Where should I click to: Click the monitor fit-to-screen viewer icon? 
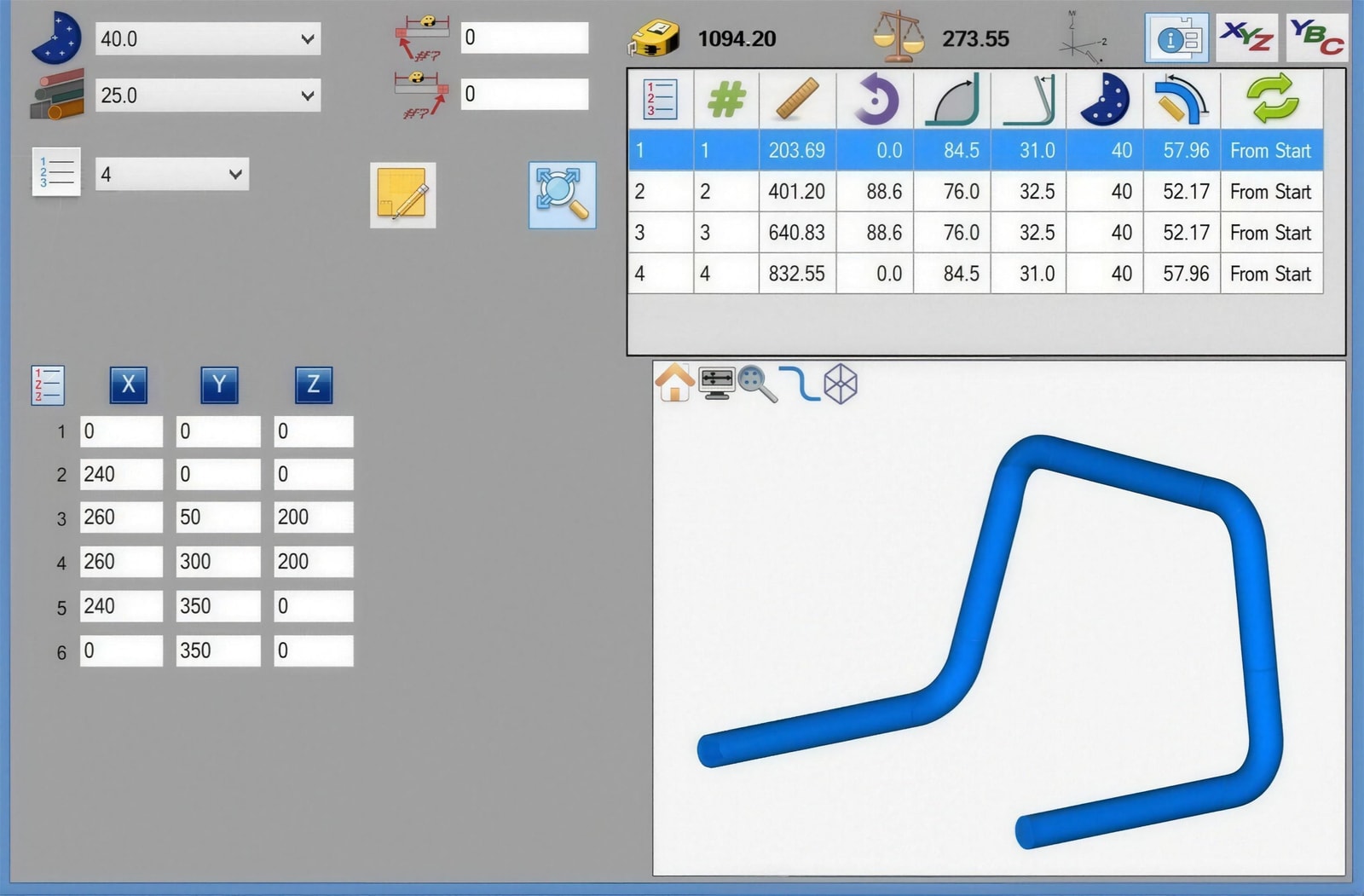coord(716,384)
